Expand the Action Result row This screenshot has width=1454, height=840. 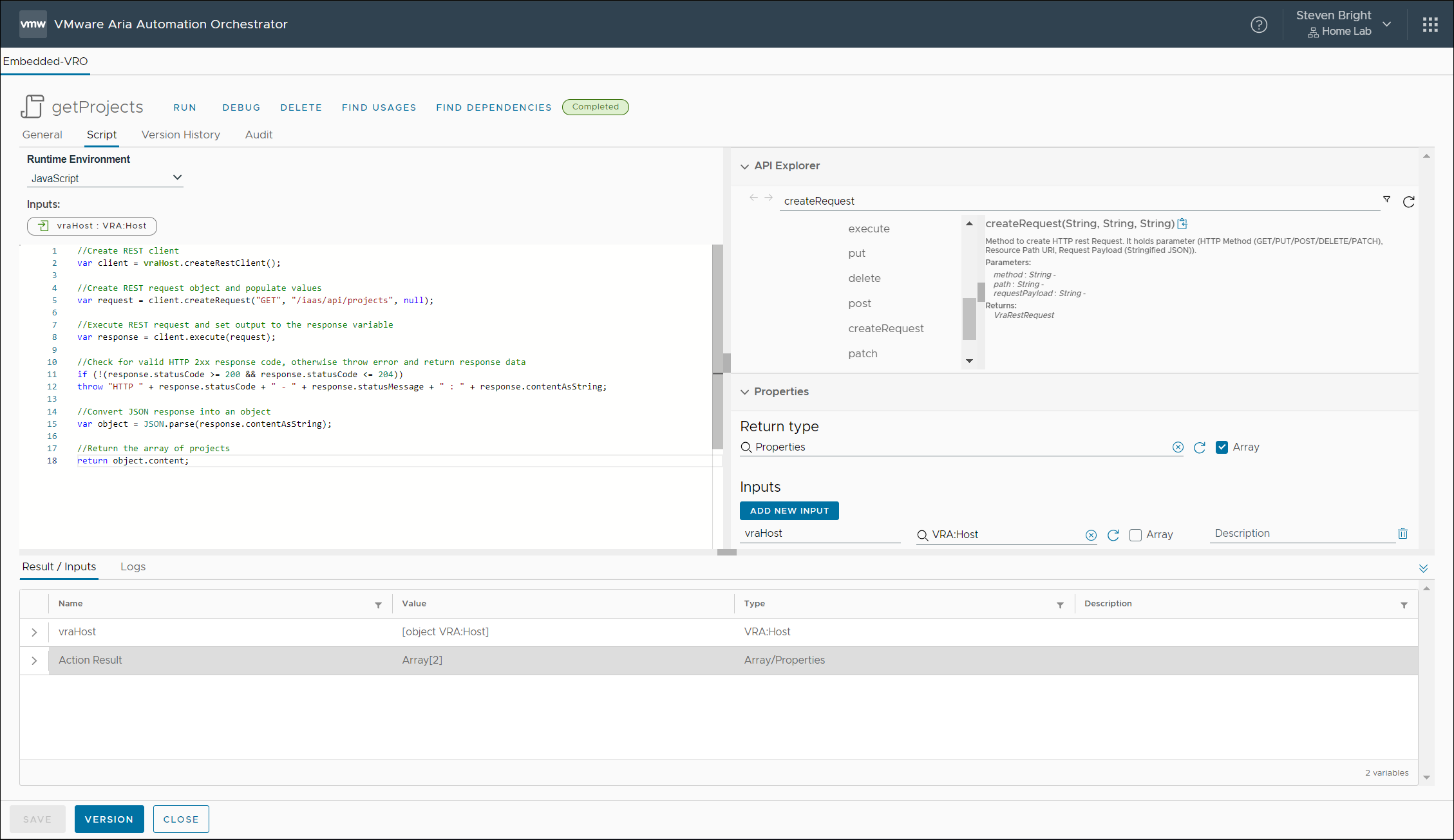pyautogui.click(x=34, y=660)
